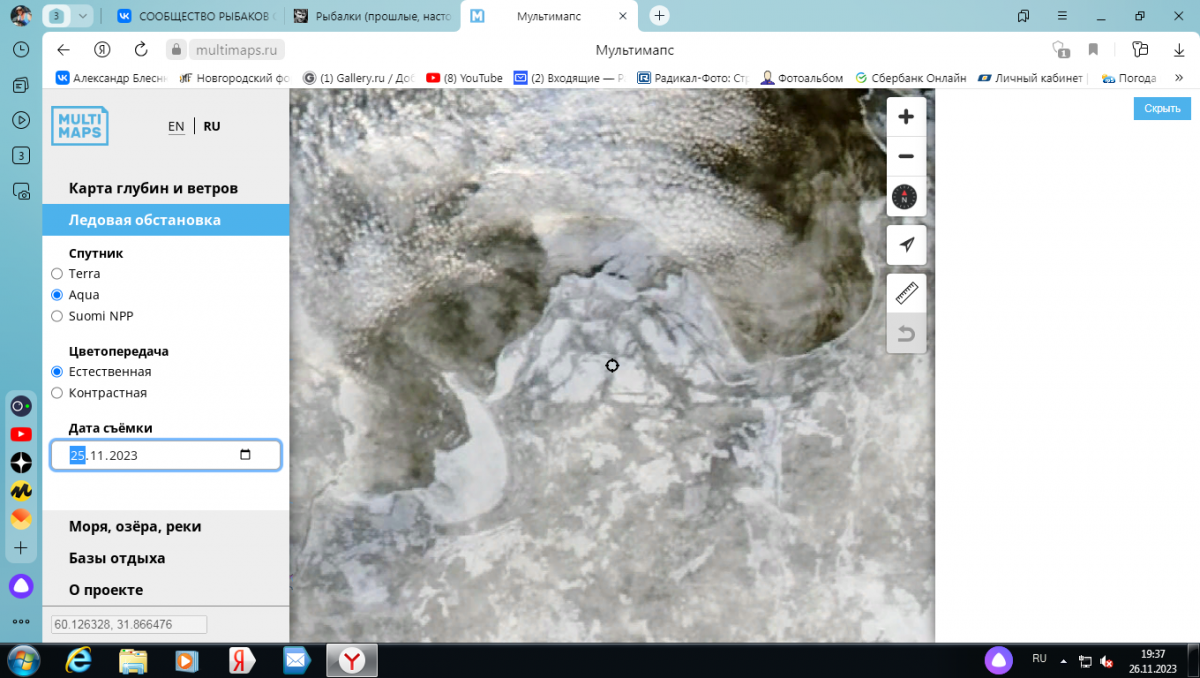Screen dimensions: 1200x678
Task: Open calendar picker in date field
Action: (246, 455)
